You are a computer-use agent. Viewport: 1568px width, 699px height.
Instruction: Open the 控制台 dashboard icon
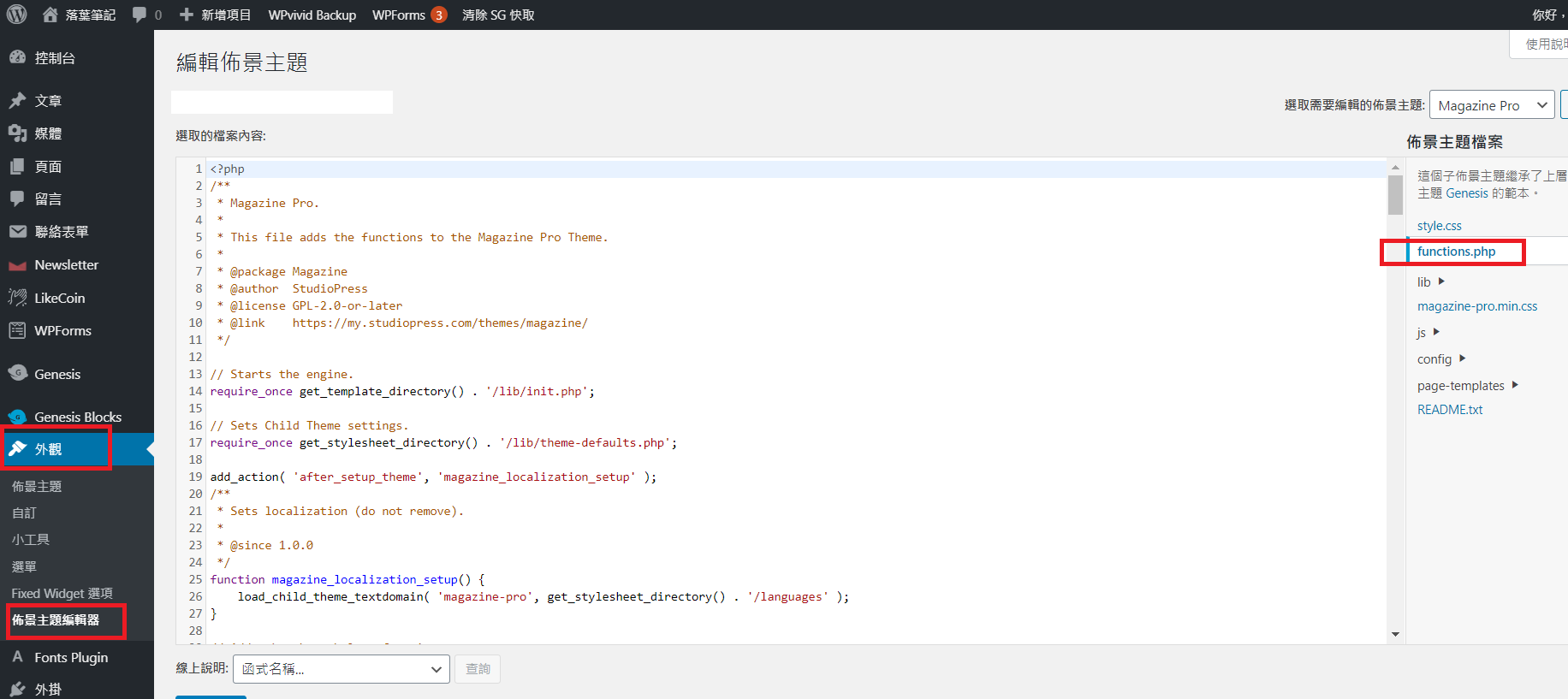[17, 57]
